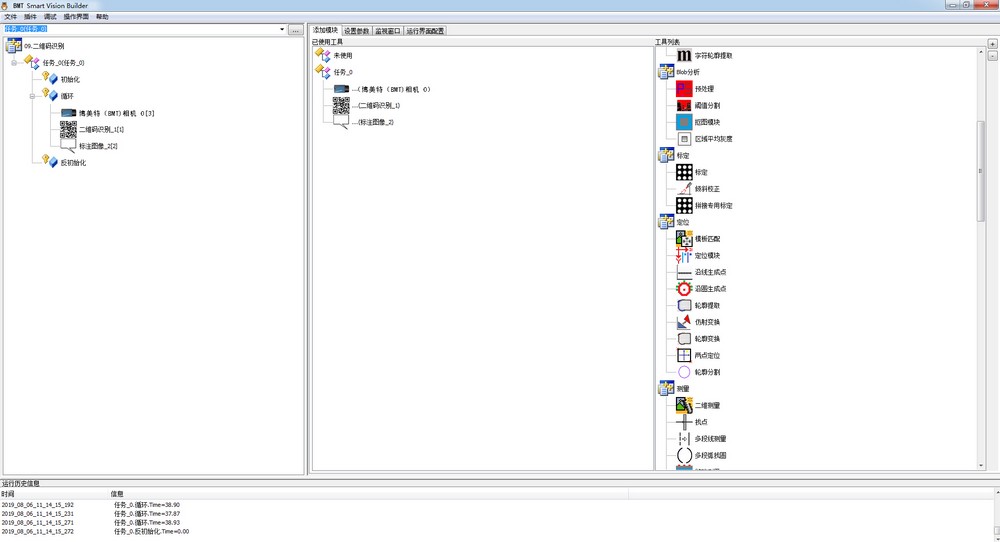
Task: Select the 定位模块 positioning tool icon
Action: point(684,255)
